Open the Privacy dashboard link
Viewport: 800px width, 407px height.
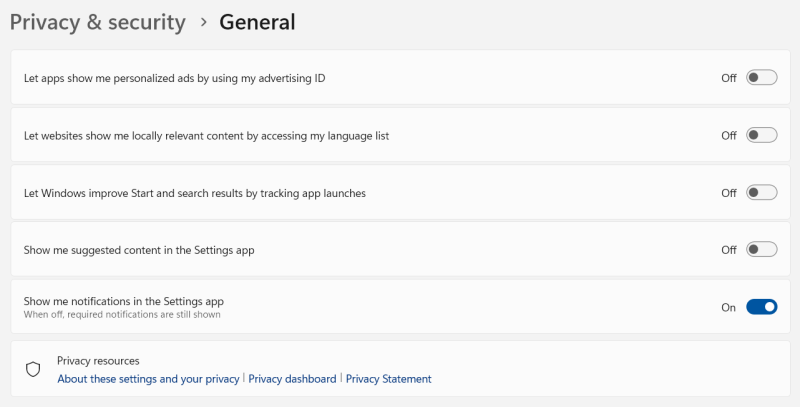click(292, 379)
